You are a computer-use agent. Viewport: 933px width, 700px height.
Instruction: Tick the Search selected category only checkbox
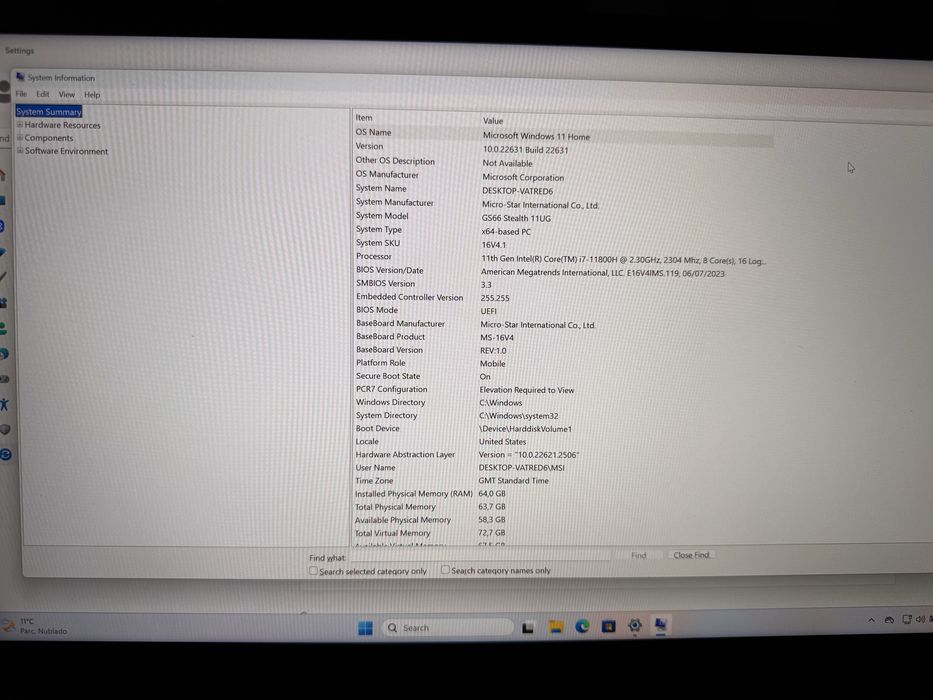coord(313,570)
